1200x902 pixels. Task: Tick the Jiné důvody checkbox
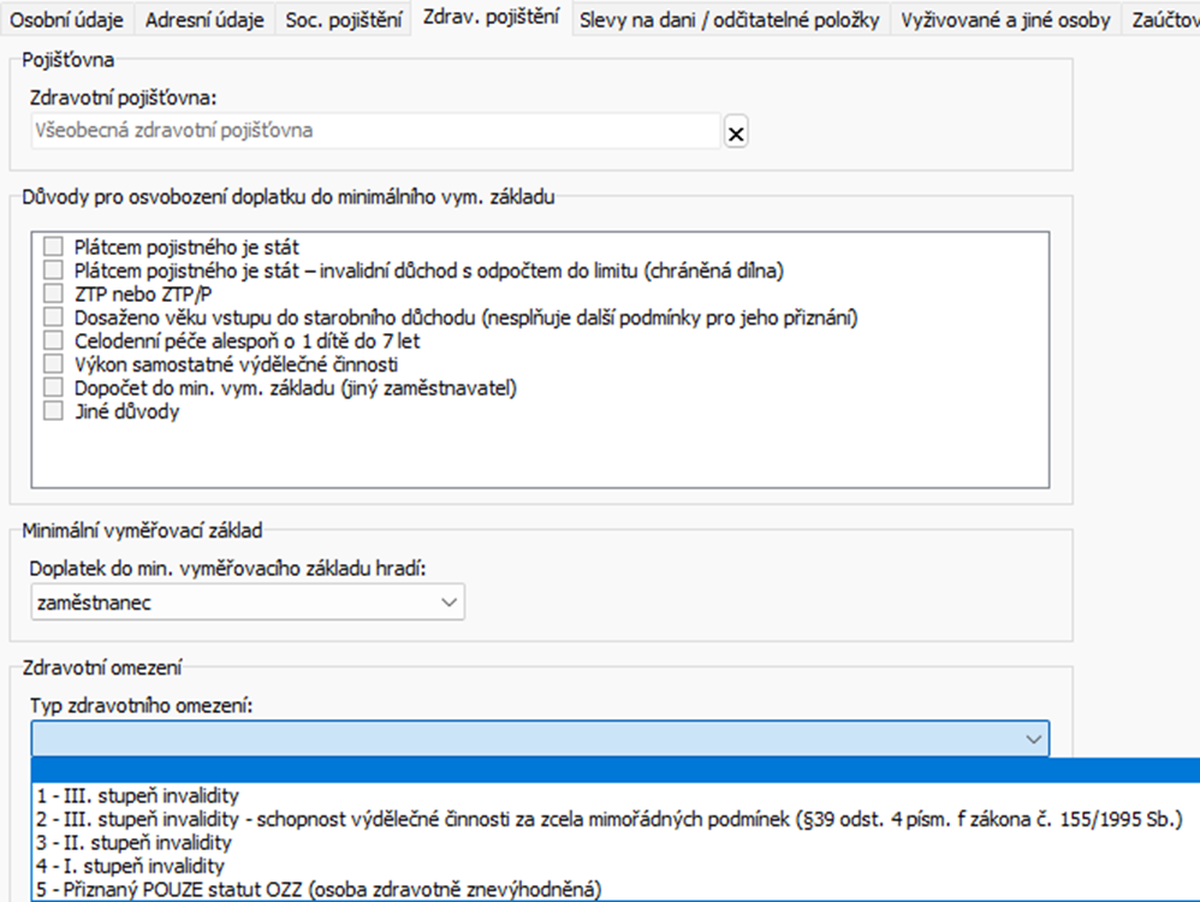(53, 412)
